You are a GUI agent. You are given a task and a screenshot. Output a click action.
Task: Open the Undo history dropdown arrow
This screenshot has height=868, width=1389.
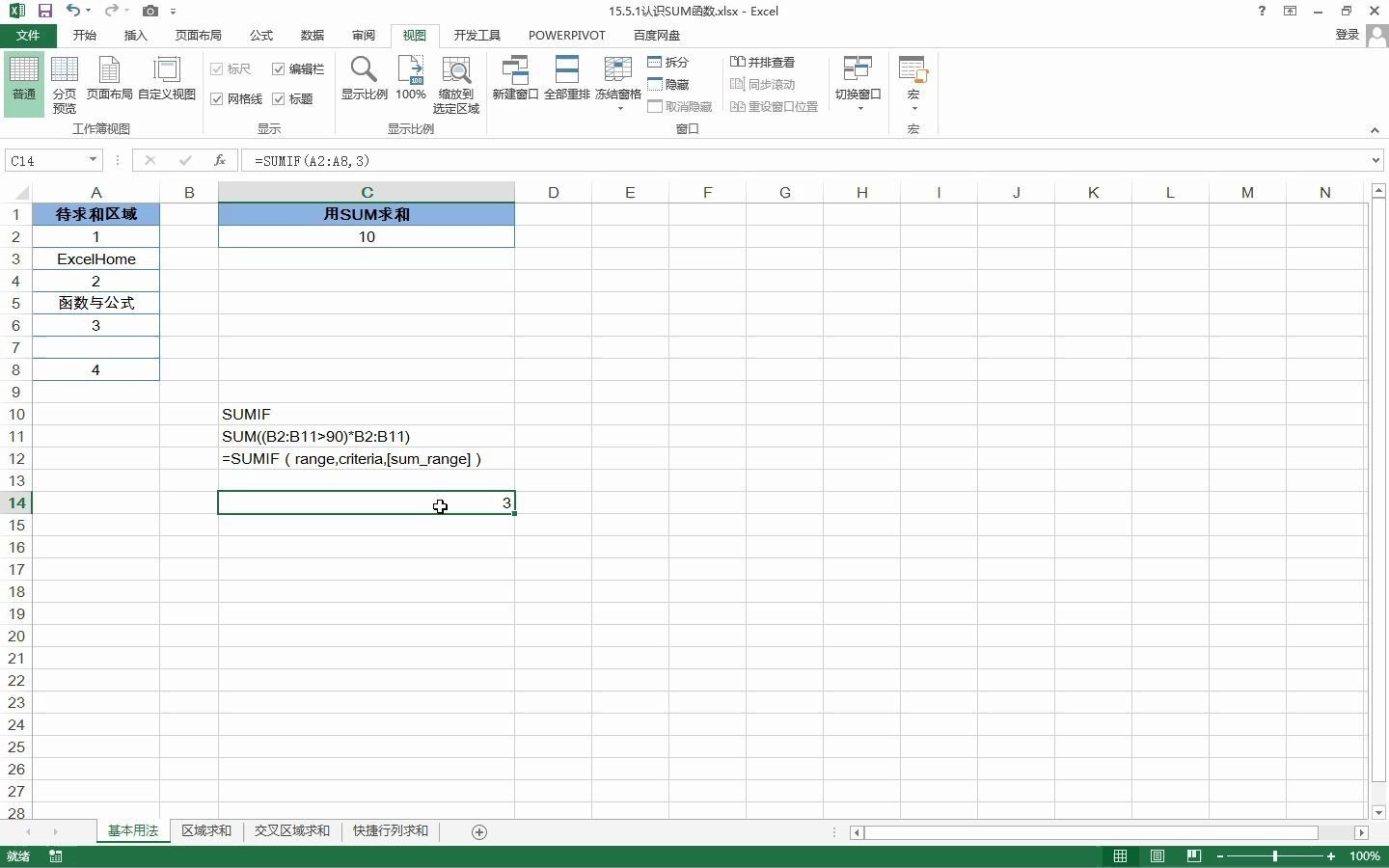click(x=89, y=12)
